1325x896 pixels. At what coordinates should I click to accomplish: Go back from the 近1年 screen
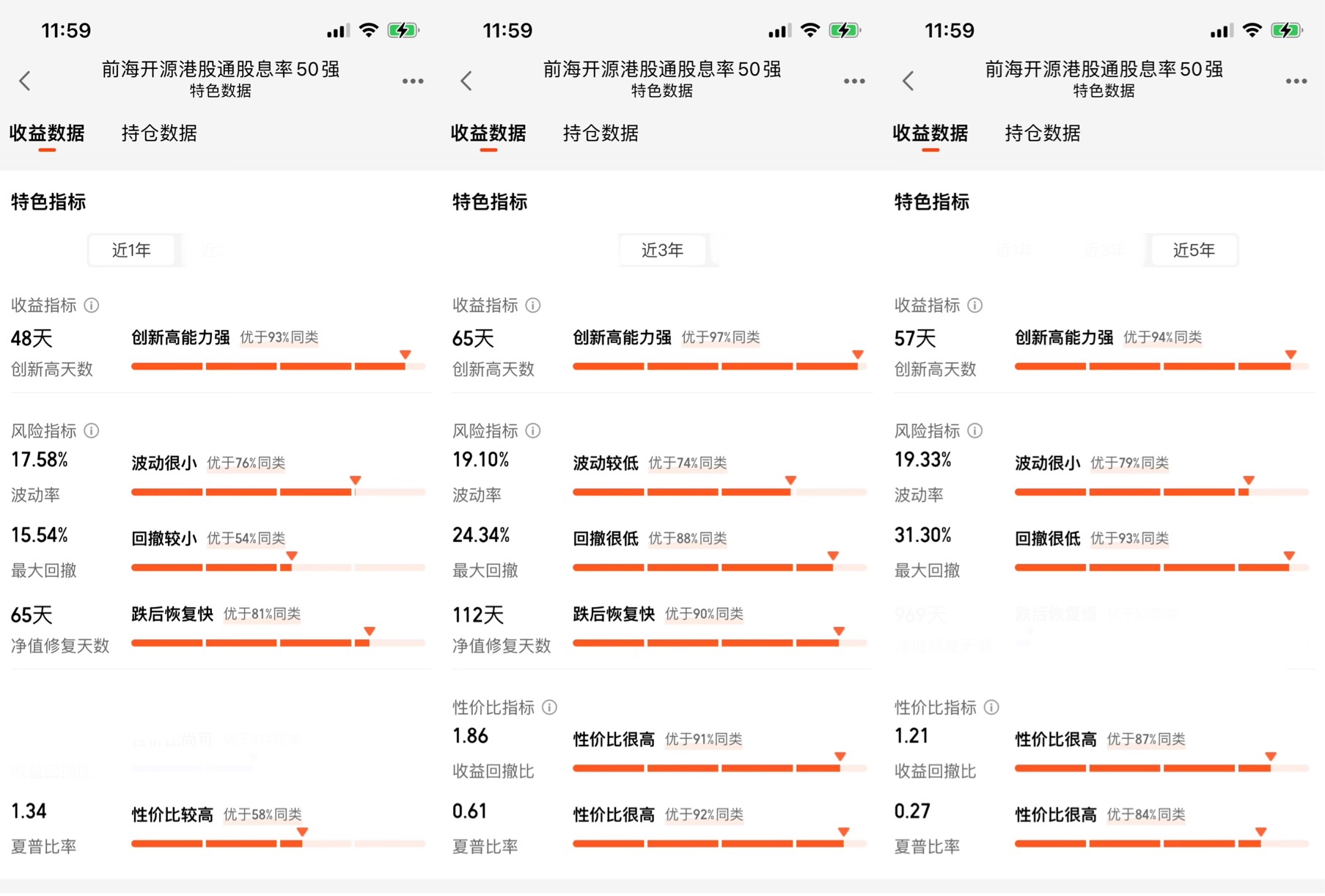click(25, 81)
